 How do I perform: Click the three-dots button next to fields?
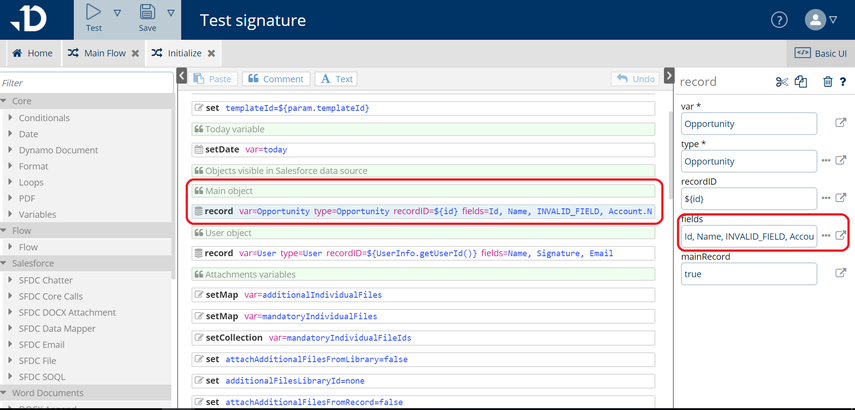point(826,236)
